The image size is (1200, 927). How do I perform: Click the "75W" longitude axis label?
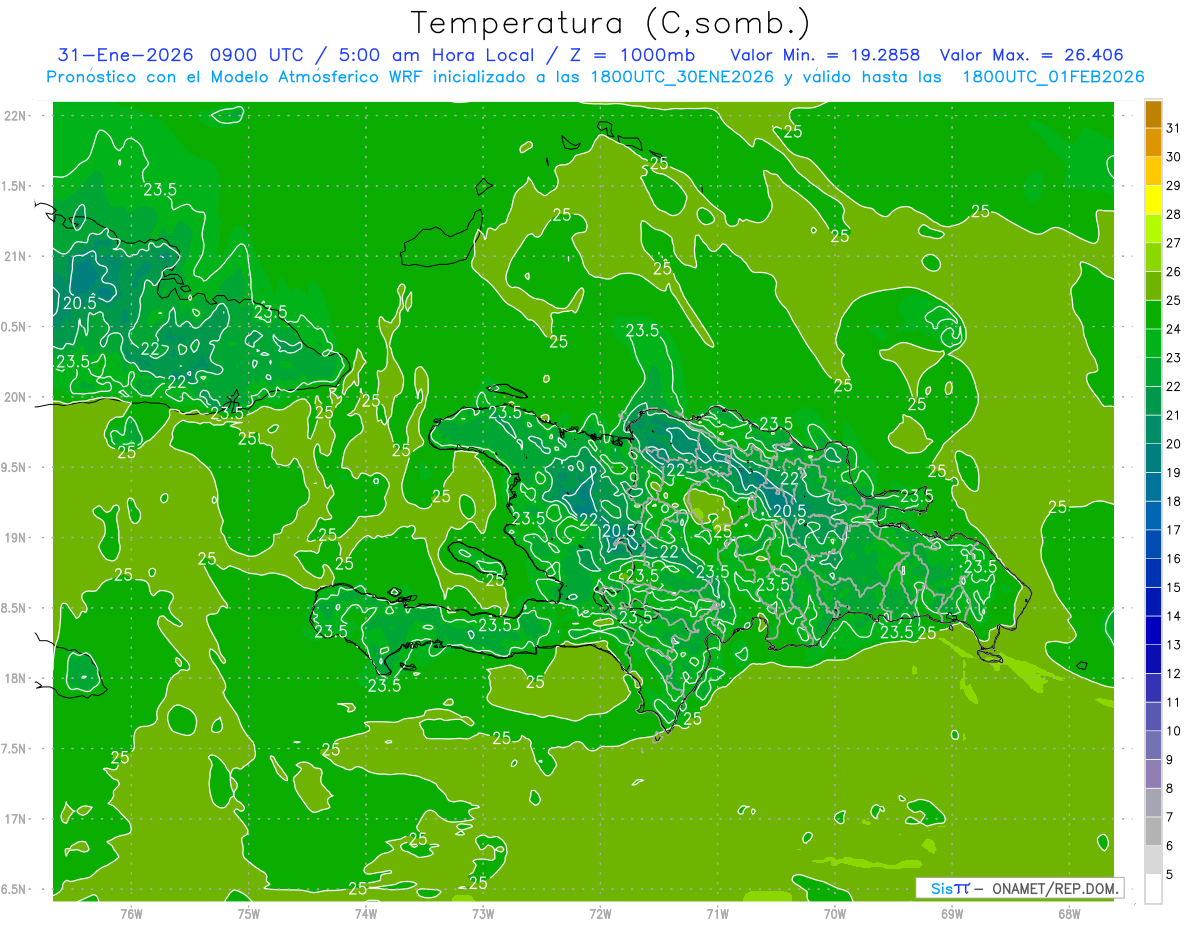click(x=249, y=913)
